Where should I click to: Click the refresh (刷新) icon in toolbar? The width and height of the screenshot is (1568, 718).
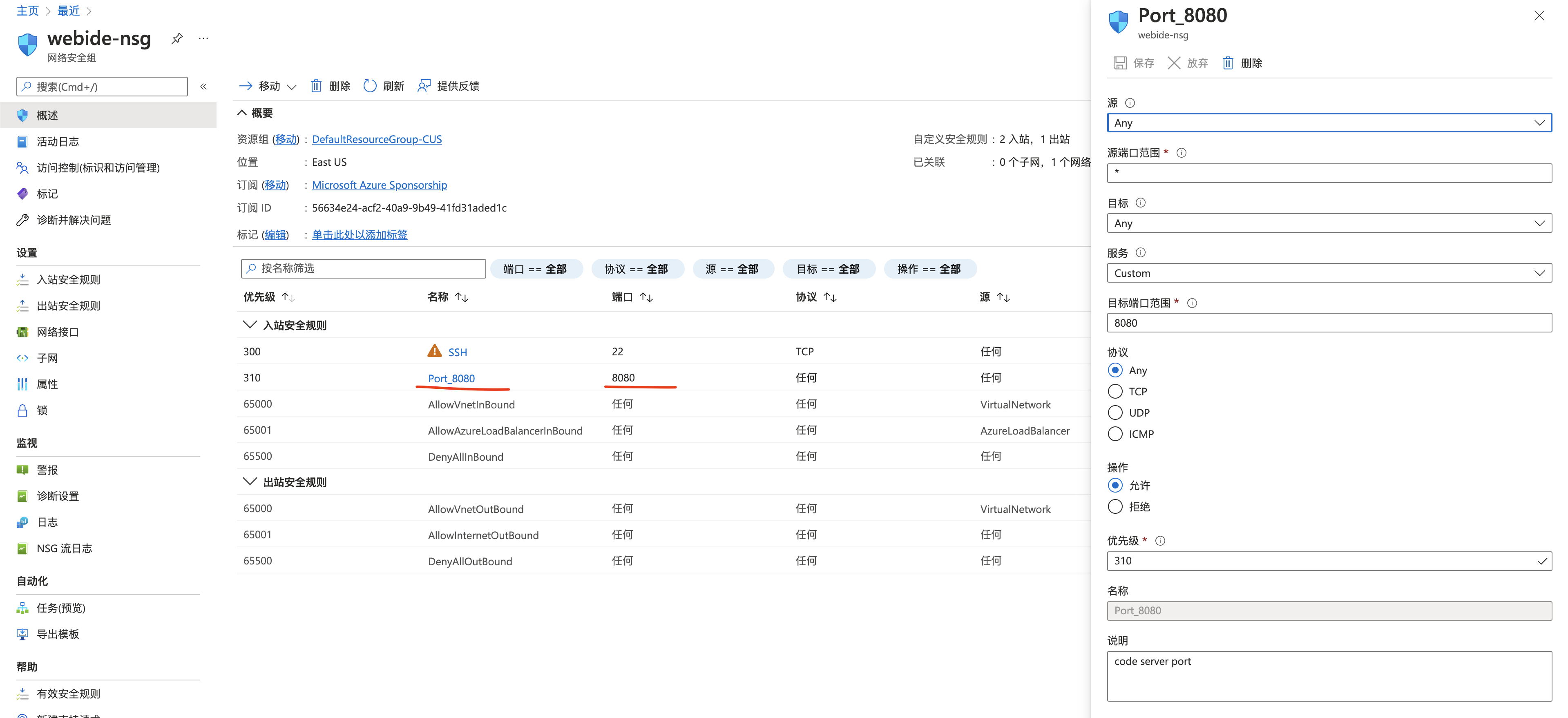[x=369, y=86]
